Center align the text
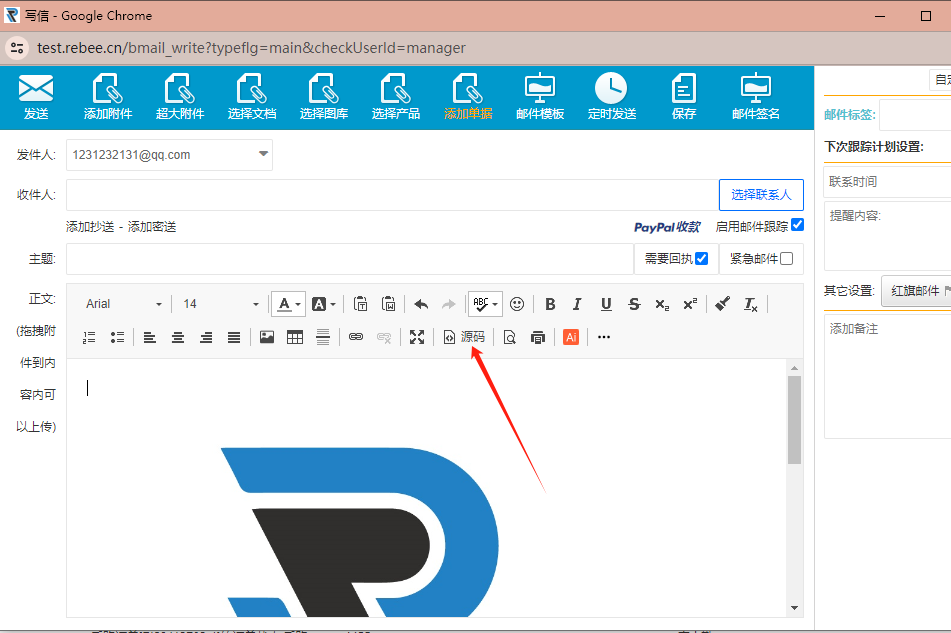 178,337
